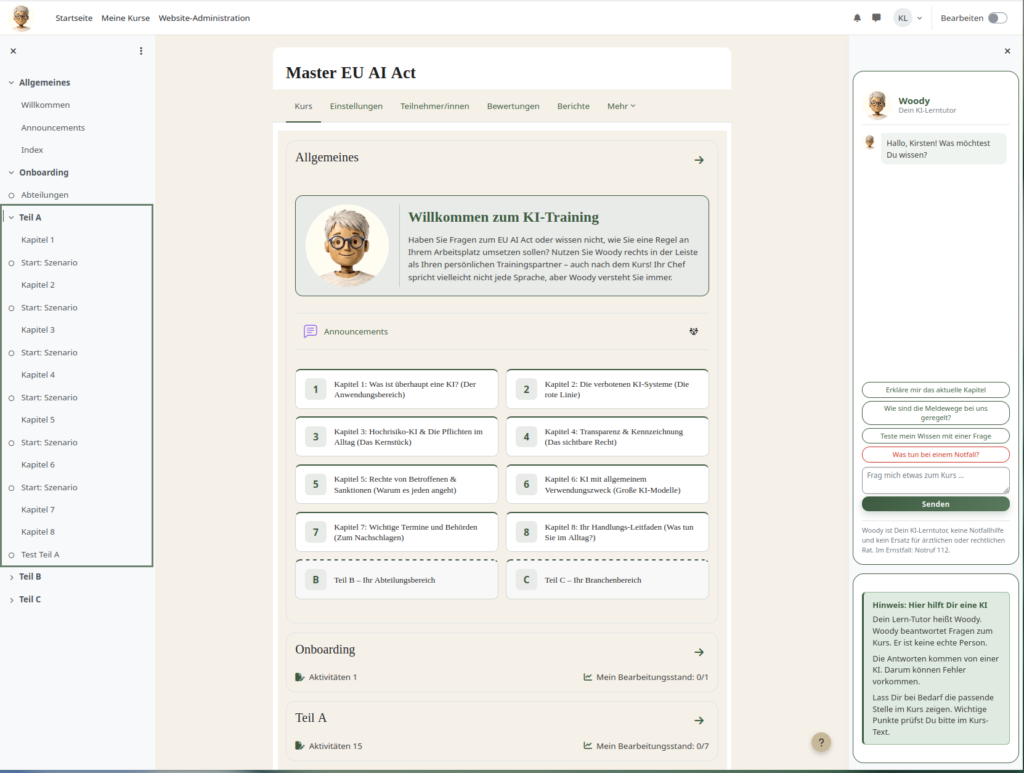The image size is (1024, 773).
Task: Toggle completion circle for Test Teil A
Action: click(x=11, y=555)
